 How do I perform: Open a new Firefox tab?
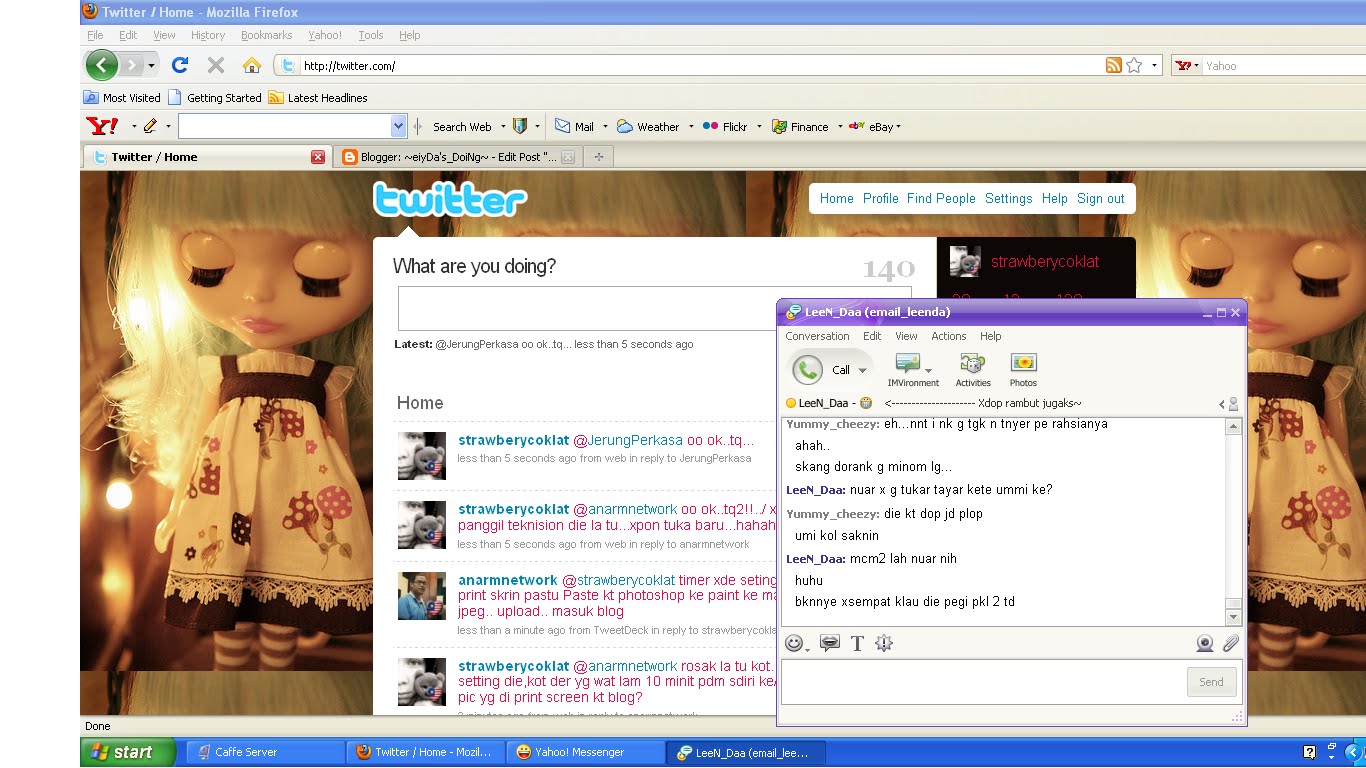coord(599,157)
